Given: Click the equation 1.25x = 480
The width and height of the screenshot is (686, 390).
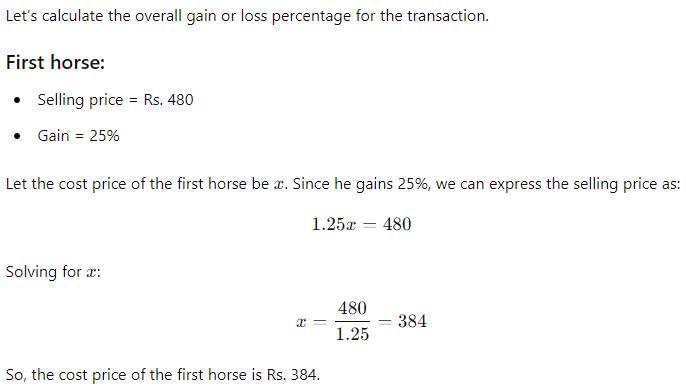Looking at the screenshot, I should [x=361, y=225].
